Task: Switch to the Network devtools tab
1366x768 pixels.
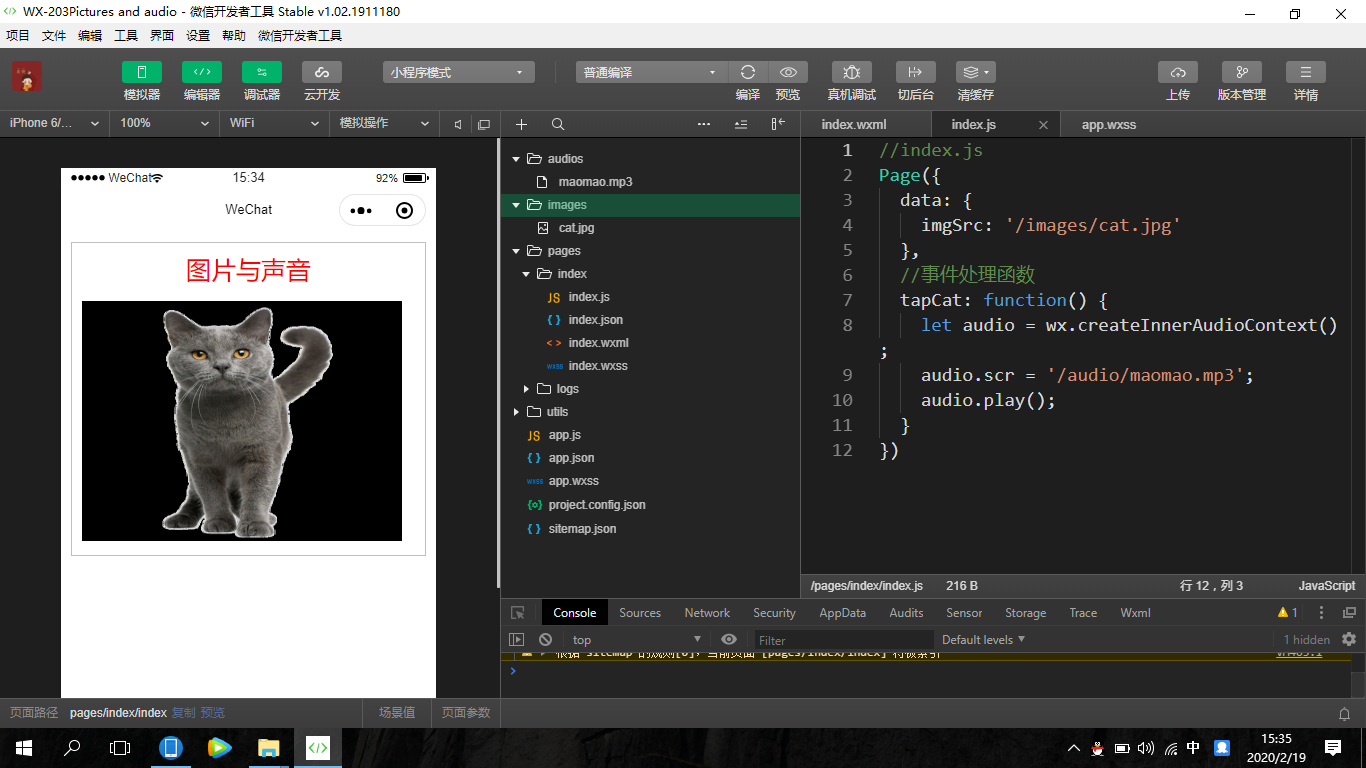Action: pos(707,613)
